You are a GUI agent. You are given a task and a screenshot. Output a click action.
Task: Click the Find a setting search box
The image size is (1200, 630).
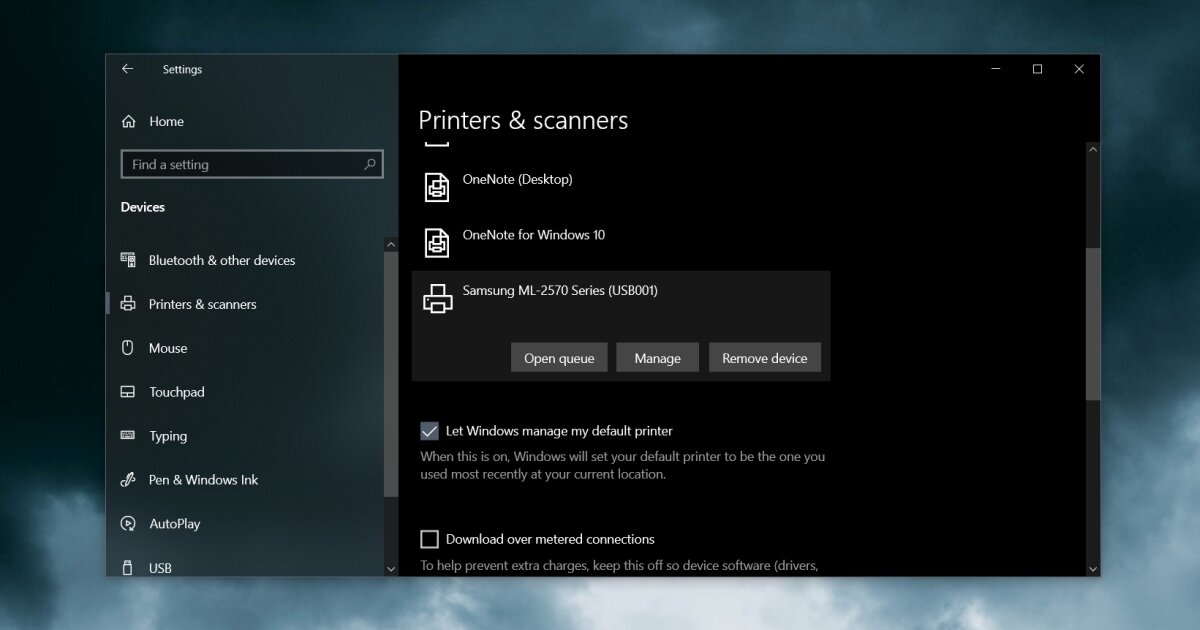(x=251, y=164)
